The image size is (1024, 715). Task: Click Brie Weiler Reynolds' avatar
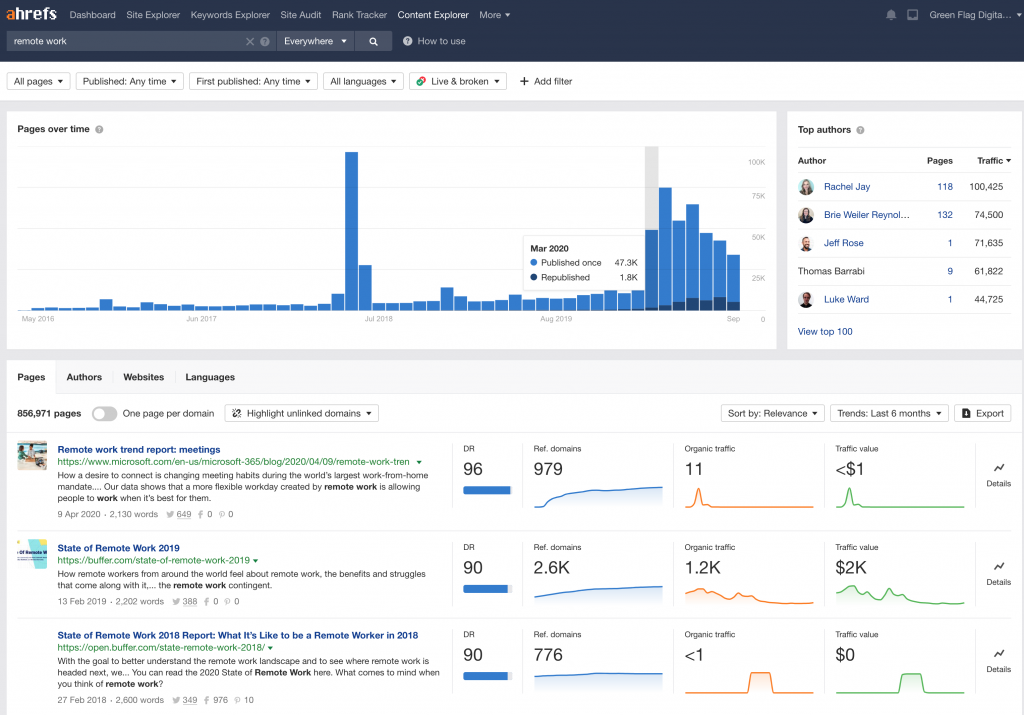tap(807, 215)
